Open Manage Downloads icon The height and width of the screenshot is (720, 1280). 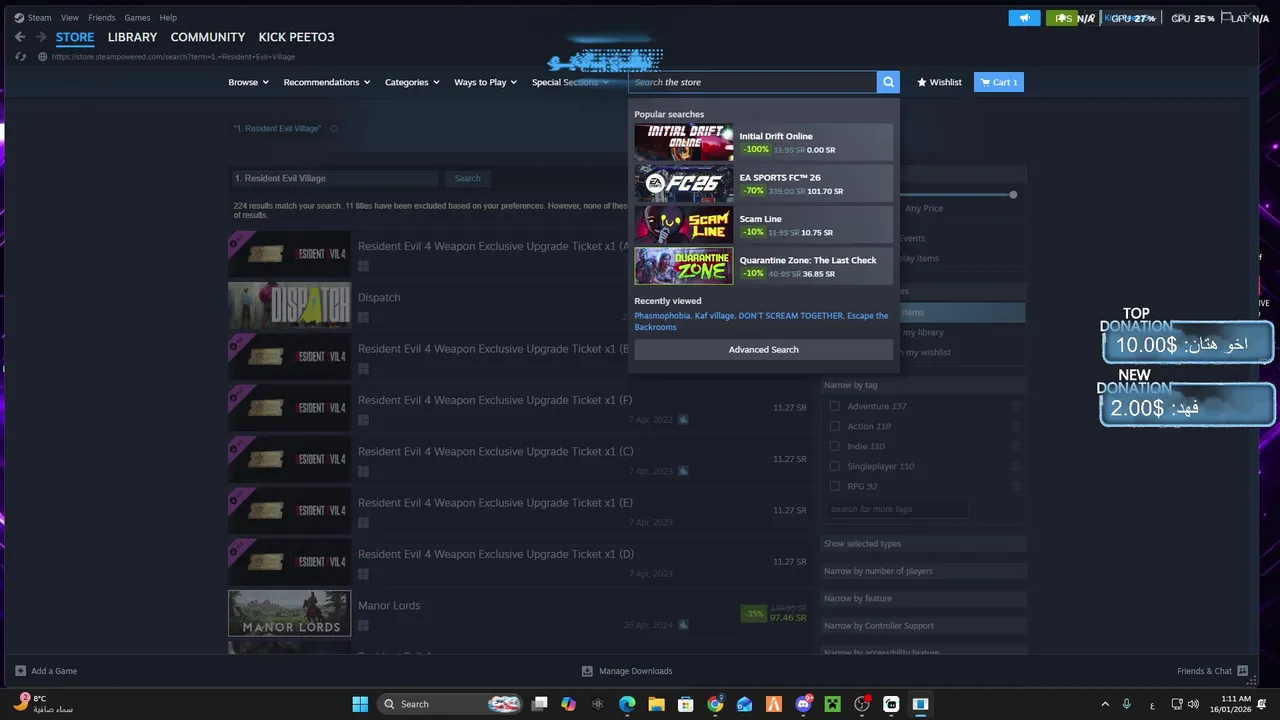pyautogui.click(x=587, y=671)
